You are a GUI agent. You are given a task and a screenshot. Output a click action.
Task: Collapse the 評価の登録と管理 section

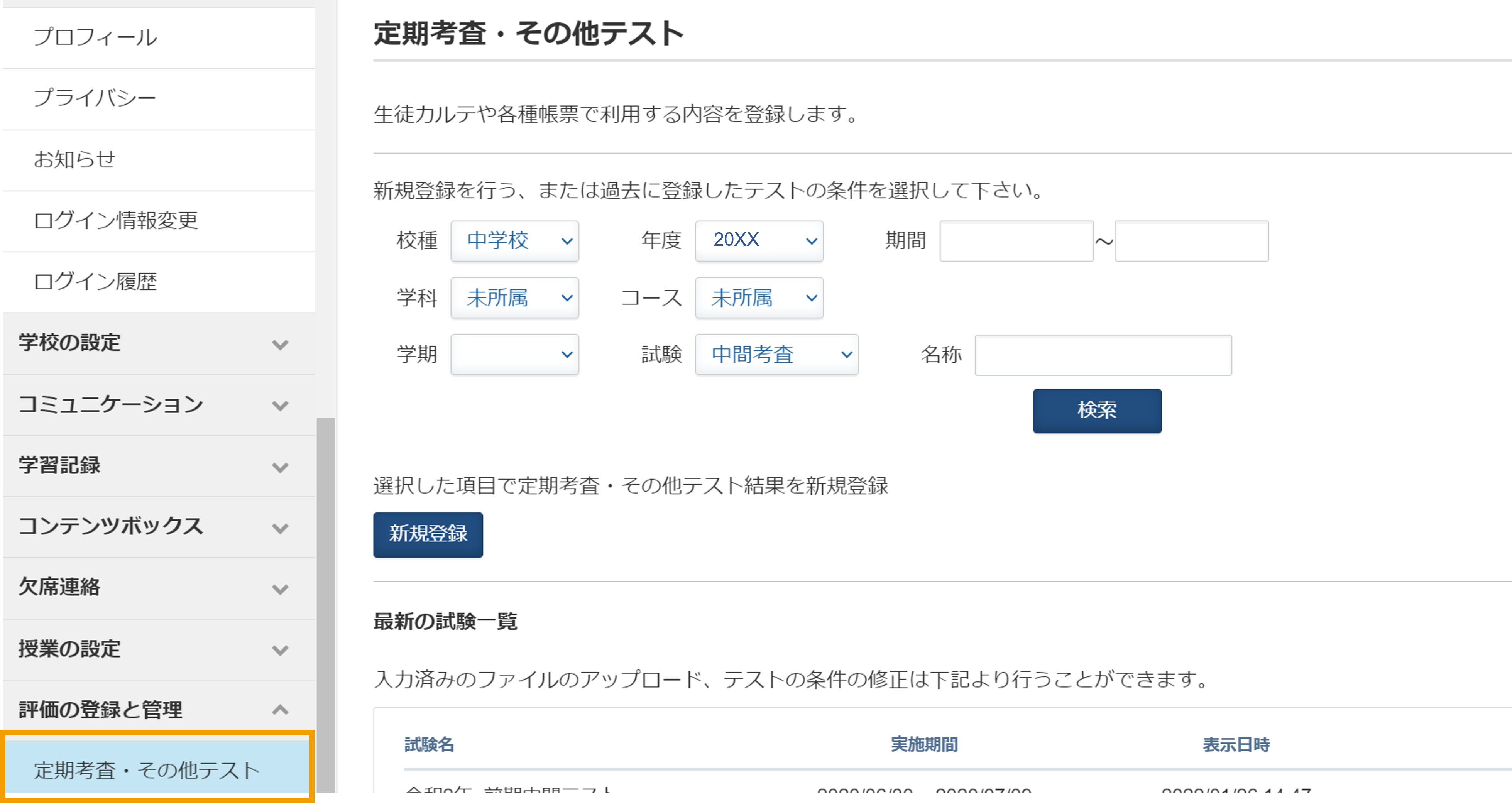point(159,710)
